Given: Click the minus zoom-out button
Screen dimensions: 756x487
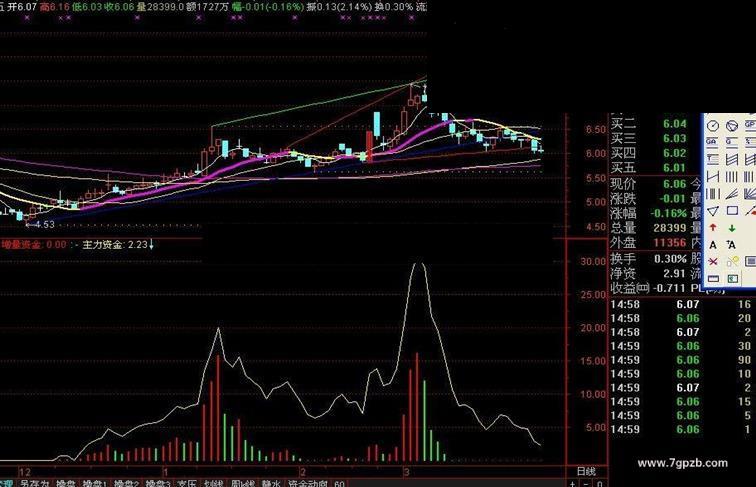Looking at the screenshot, I should pyautogui.click(x=586, y=484).
